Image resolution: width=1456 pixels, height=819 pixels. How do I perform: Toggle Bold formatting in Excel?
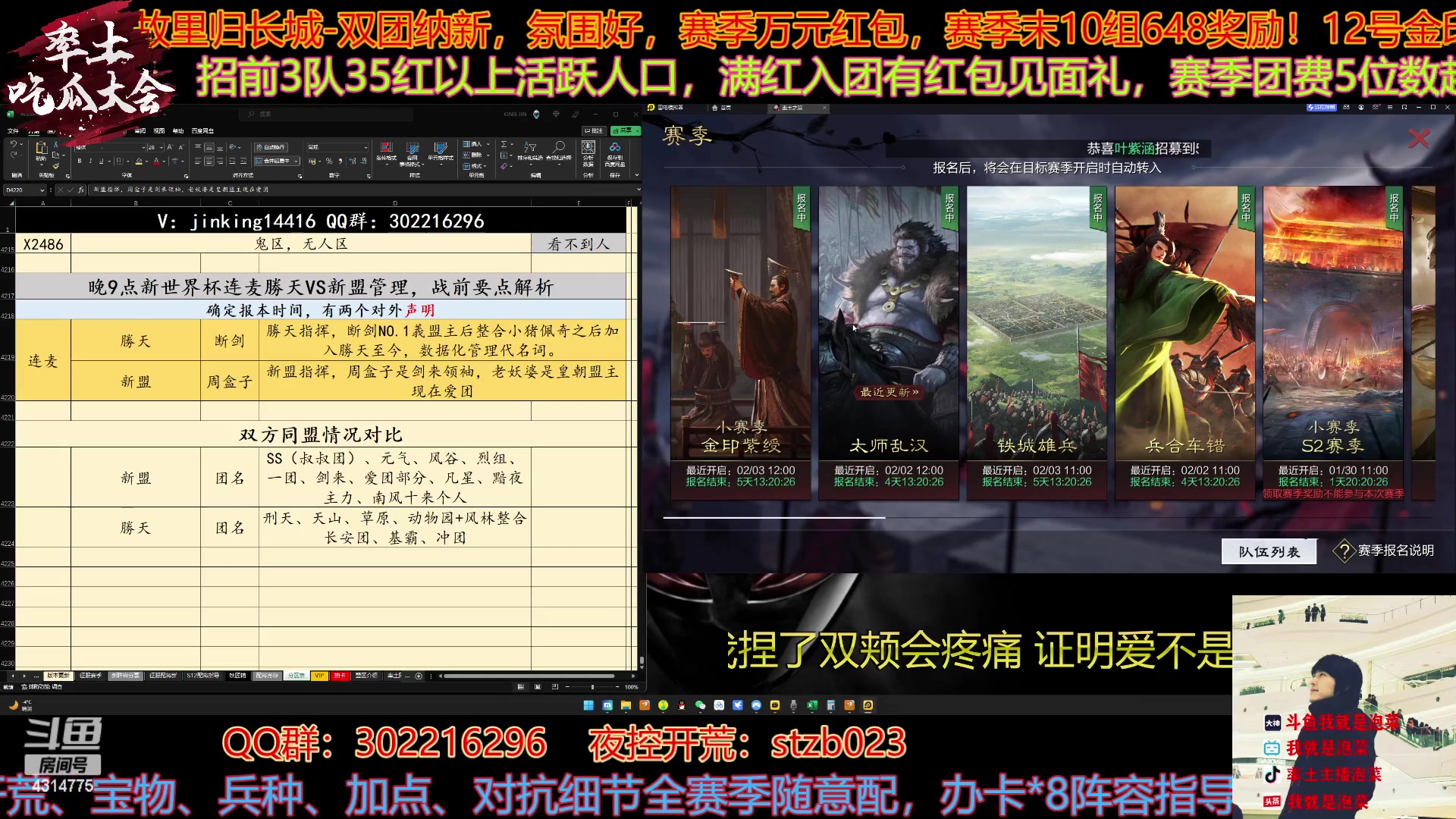pyautogui.click(x=80, y=161)
